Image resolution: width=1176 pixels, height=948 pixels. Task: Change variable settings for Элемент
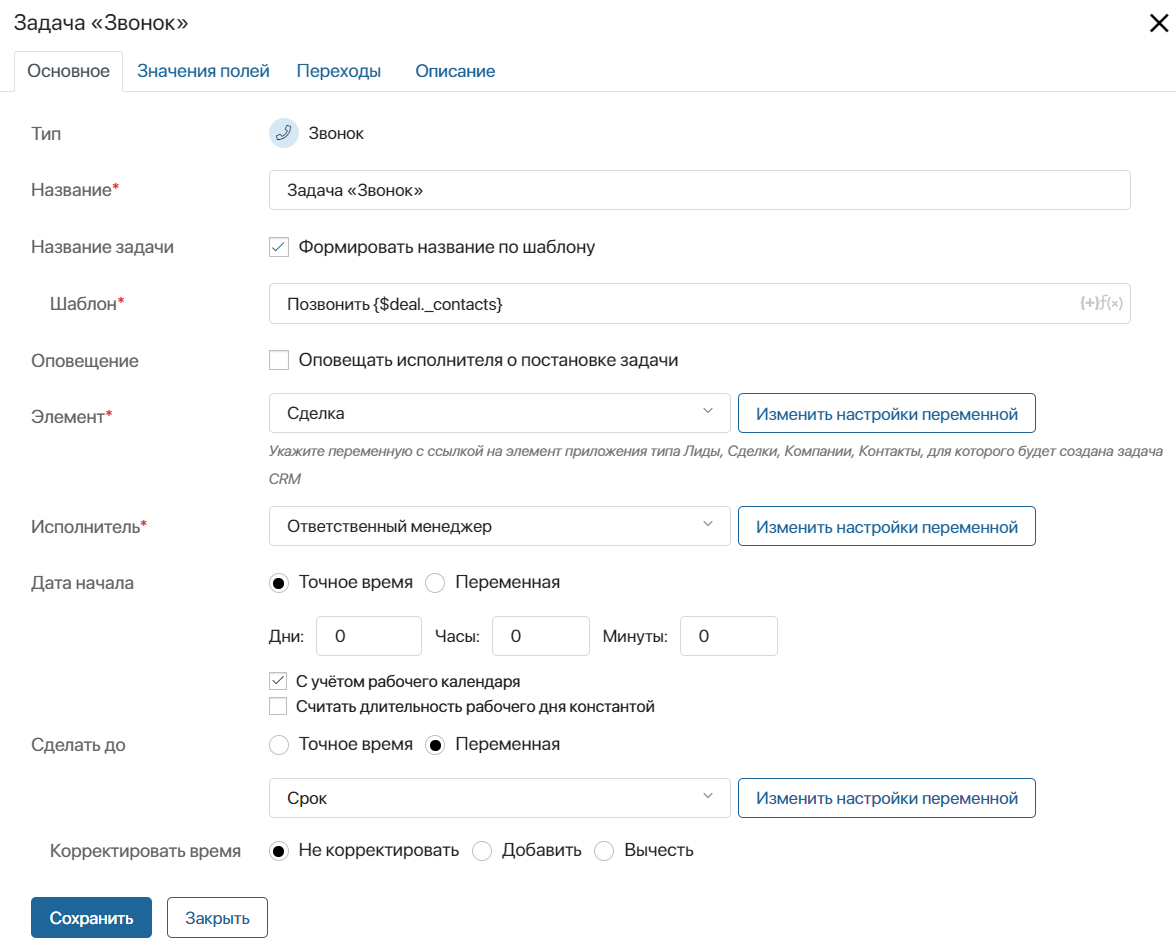[x=886, y=413]
